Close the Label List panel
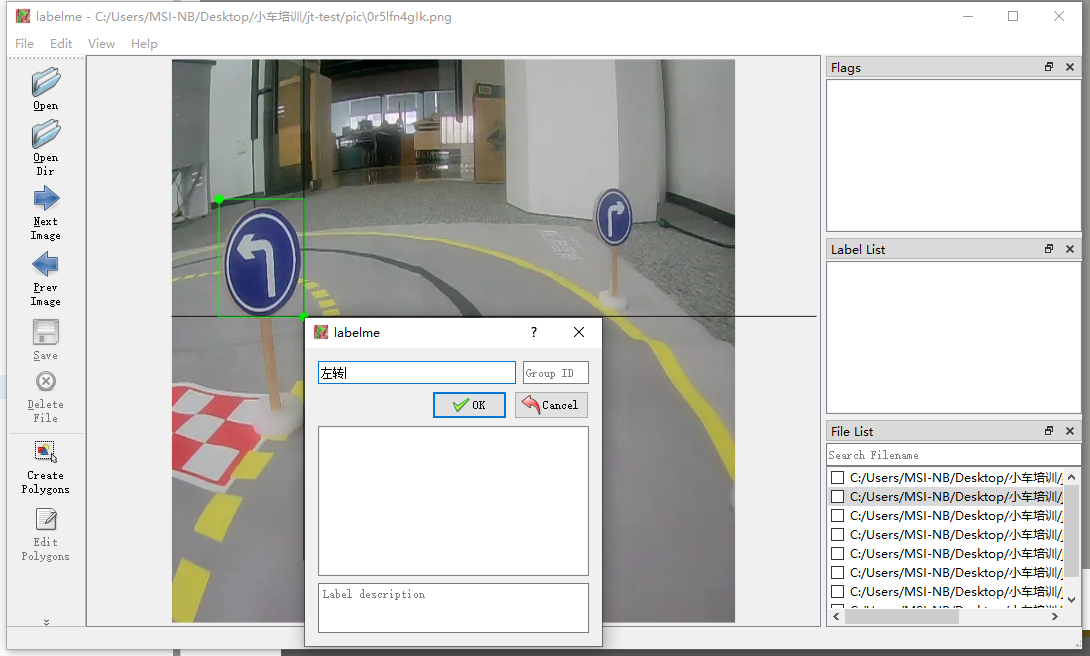Viewport: 1090px width, 656px height. point(1069,249)
